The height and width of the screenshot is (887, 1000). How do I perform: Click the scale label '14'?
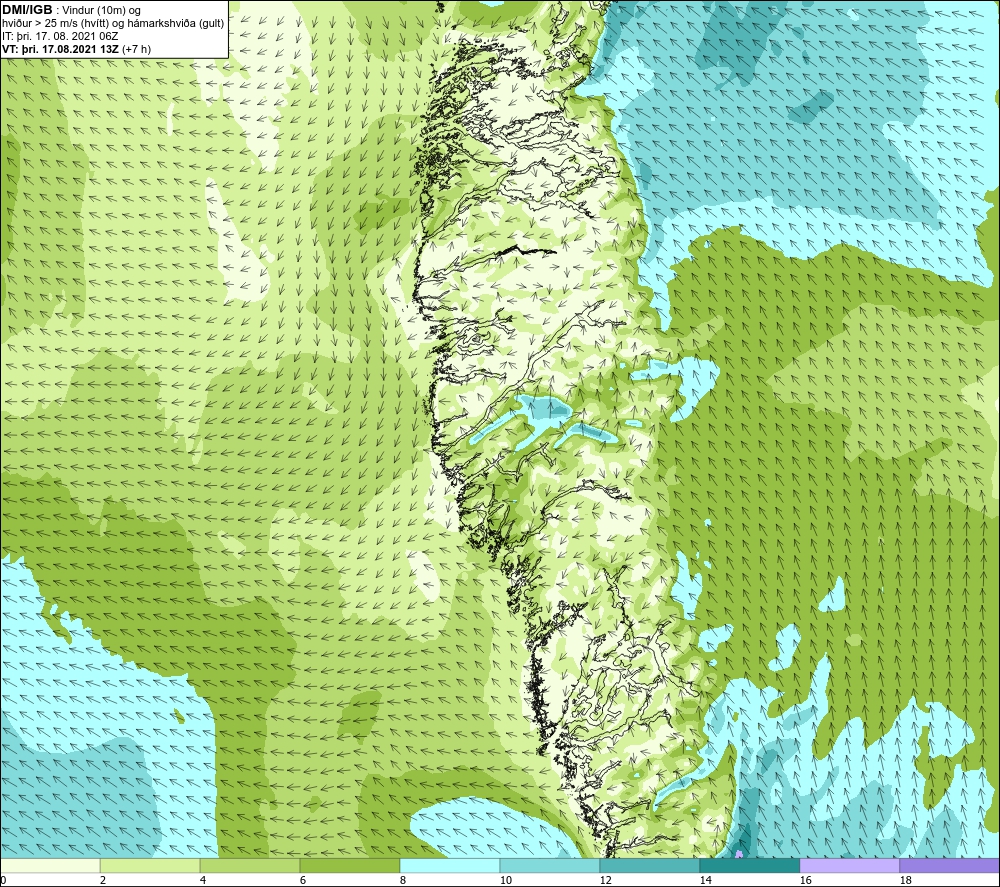(x=705, y=880)
